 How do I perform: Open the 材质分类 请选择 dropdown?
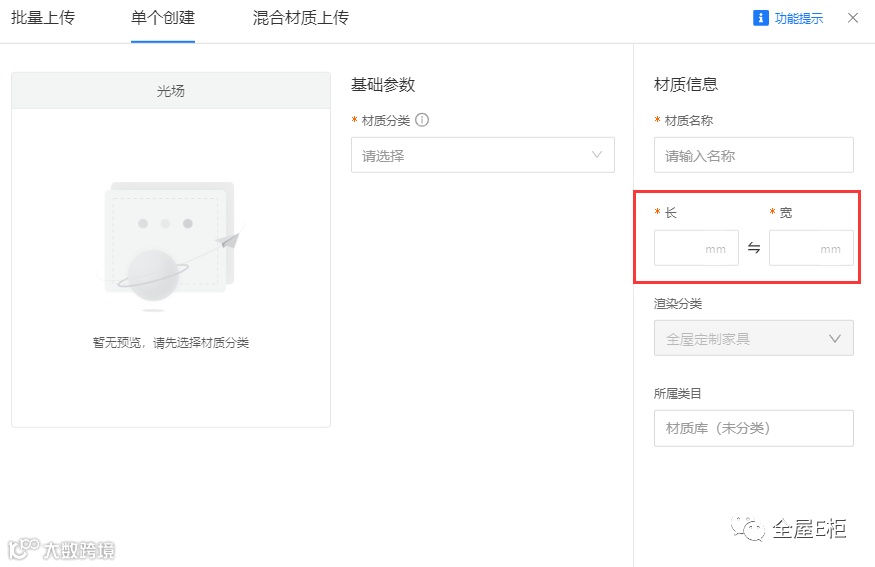(470, 155)
